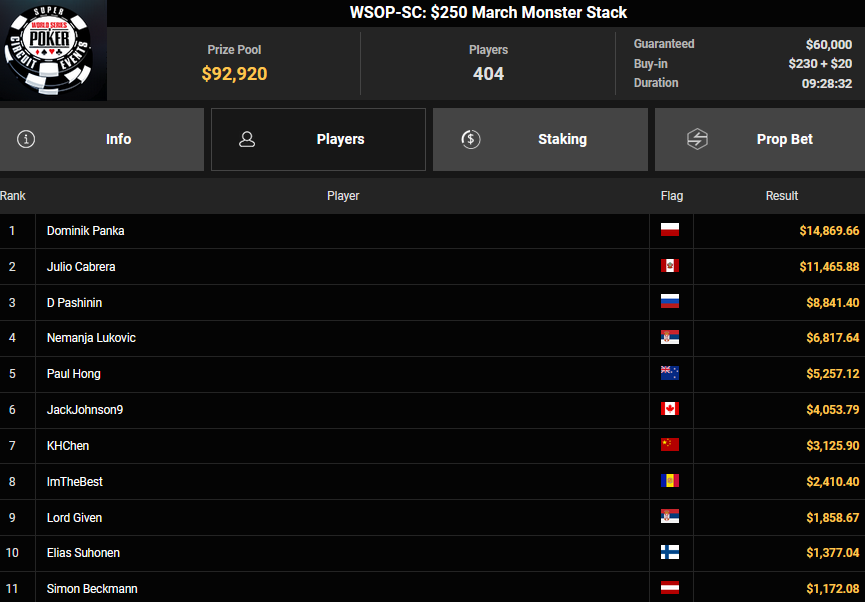The image size is (865, 602).
Task: Click the person icon on Players tab
Action: [x=247, y=139]
